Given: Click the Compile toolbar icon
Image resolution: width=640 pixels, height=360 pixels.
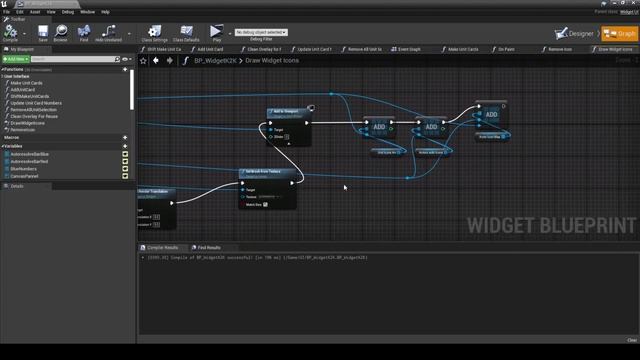Looking at the screenshot, I should (x=10, y=31).
